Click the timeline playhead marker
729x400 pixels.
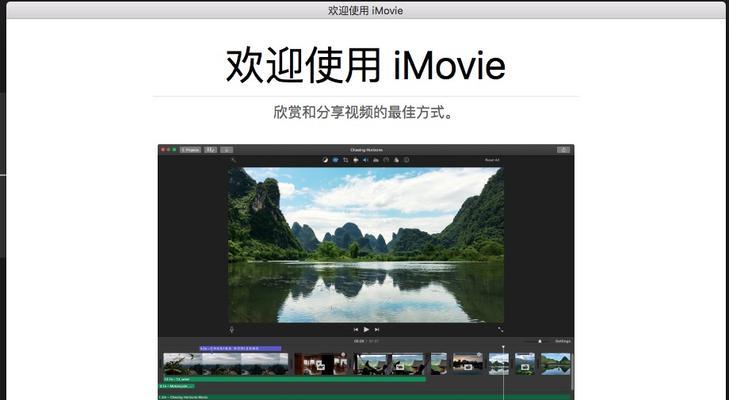503,347
